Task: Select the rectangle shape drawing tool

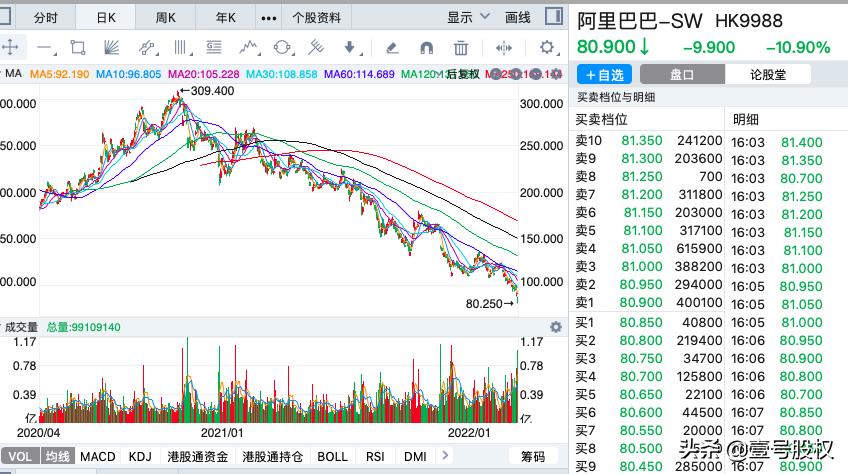Action: 78,48
